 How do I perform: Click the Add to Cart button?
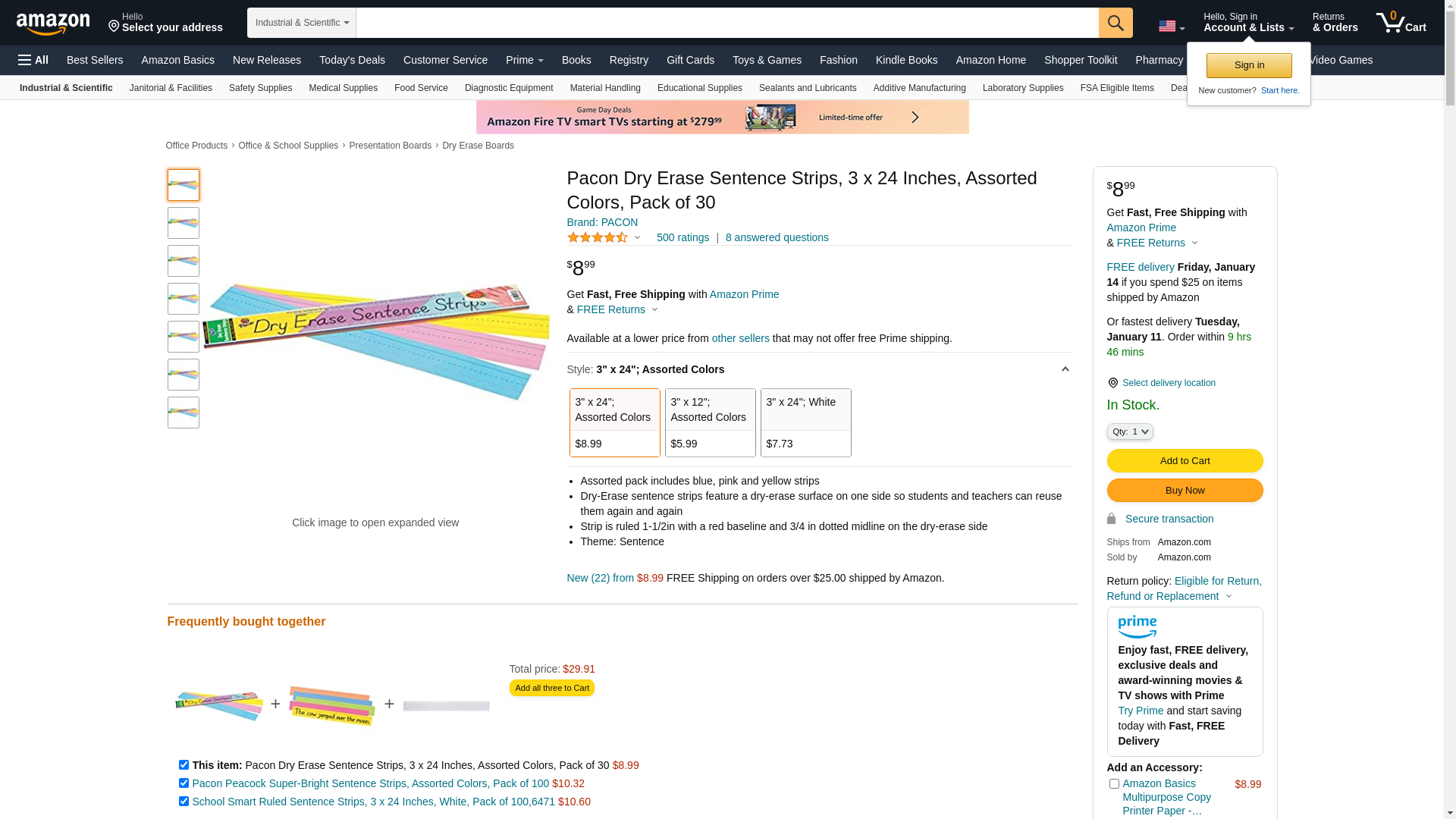point(1185,461)
